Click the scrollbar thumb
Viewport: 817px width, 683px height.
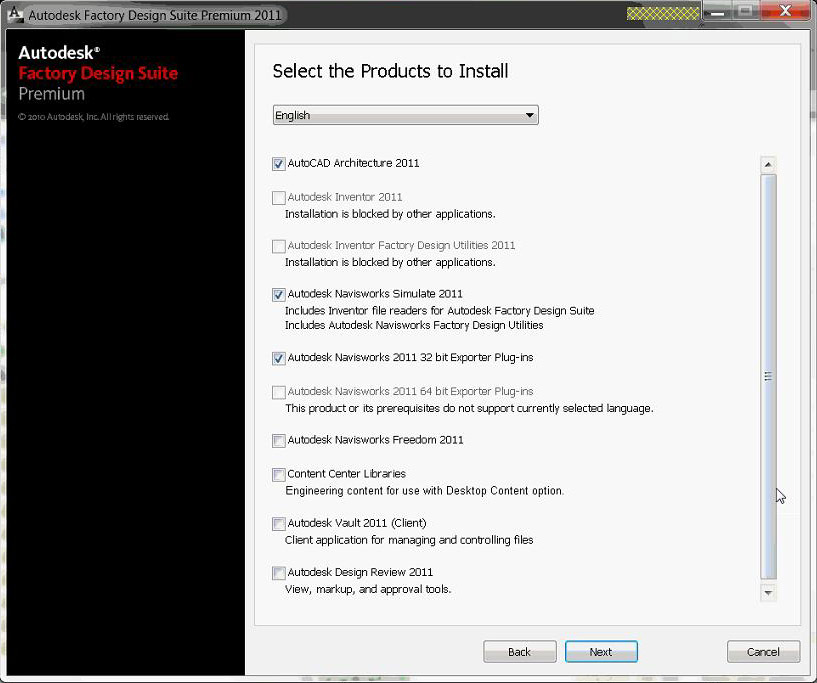(767, 377)
